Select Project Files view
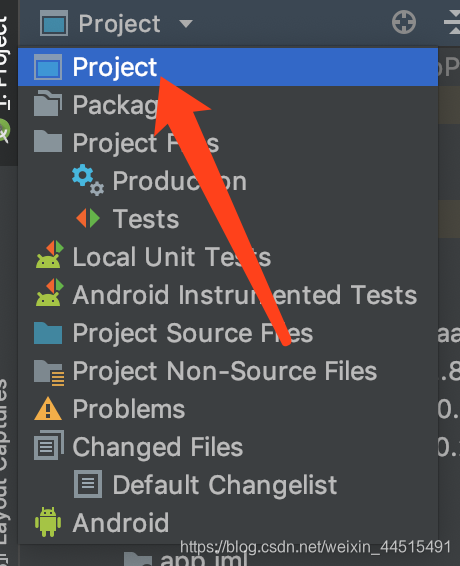This screenshot has width=460, height=566. (x=228, y=143)
